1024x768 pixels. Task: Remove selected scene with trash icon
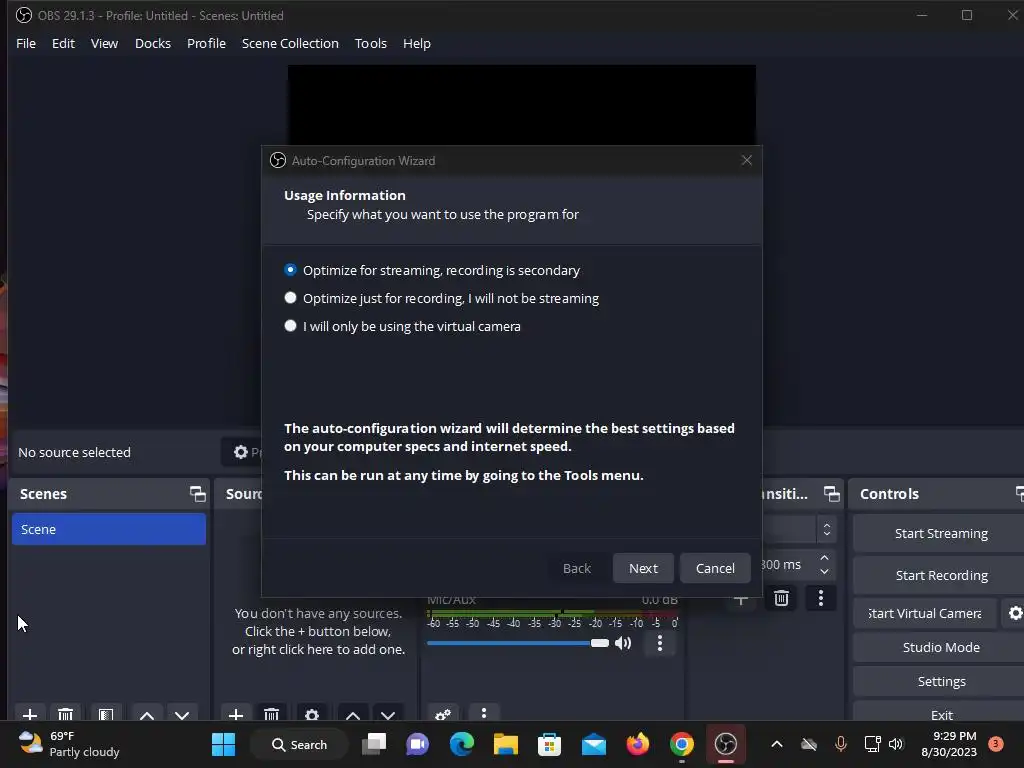(x=65, y=714)
